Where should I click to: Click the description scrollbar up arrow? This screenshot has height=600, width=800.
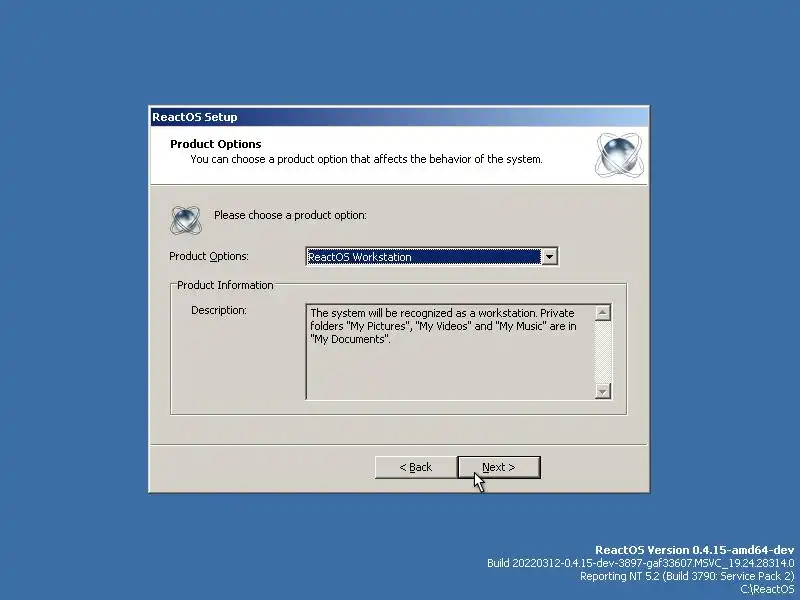[x=603, y=313]
